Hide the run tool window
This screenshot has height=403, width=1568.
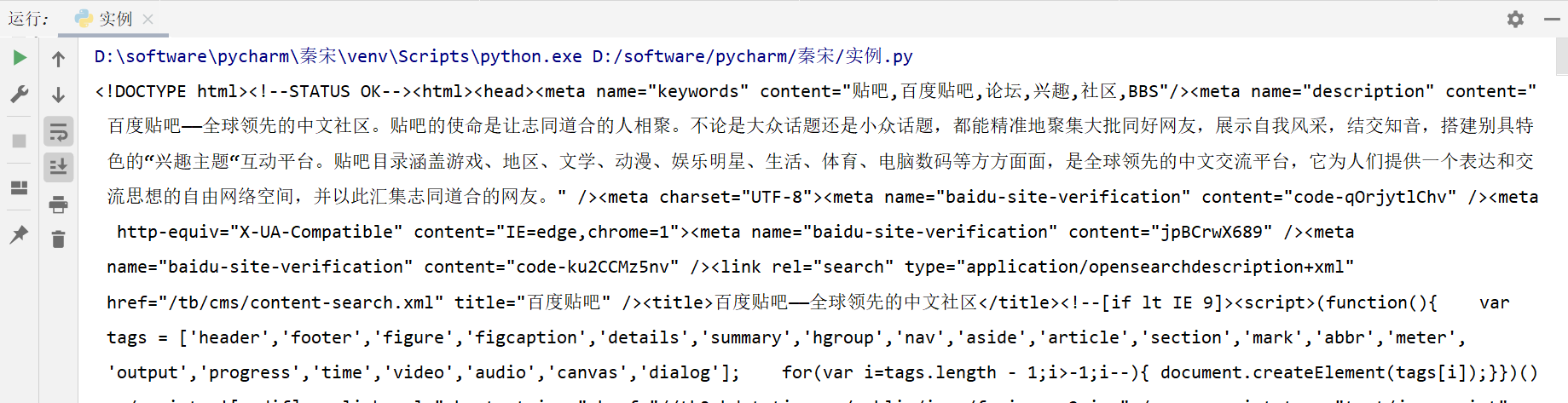click(x=1552, y=19)
